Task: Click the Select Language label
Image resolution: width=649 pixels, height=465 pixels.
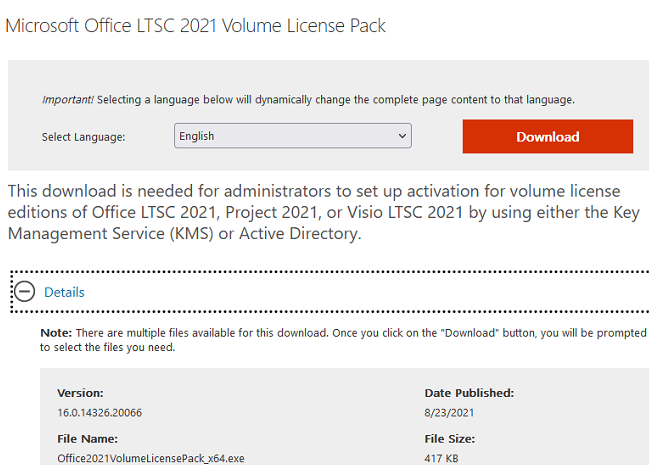Action: [84, 137]
